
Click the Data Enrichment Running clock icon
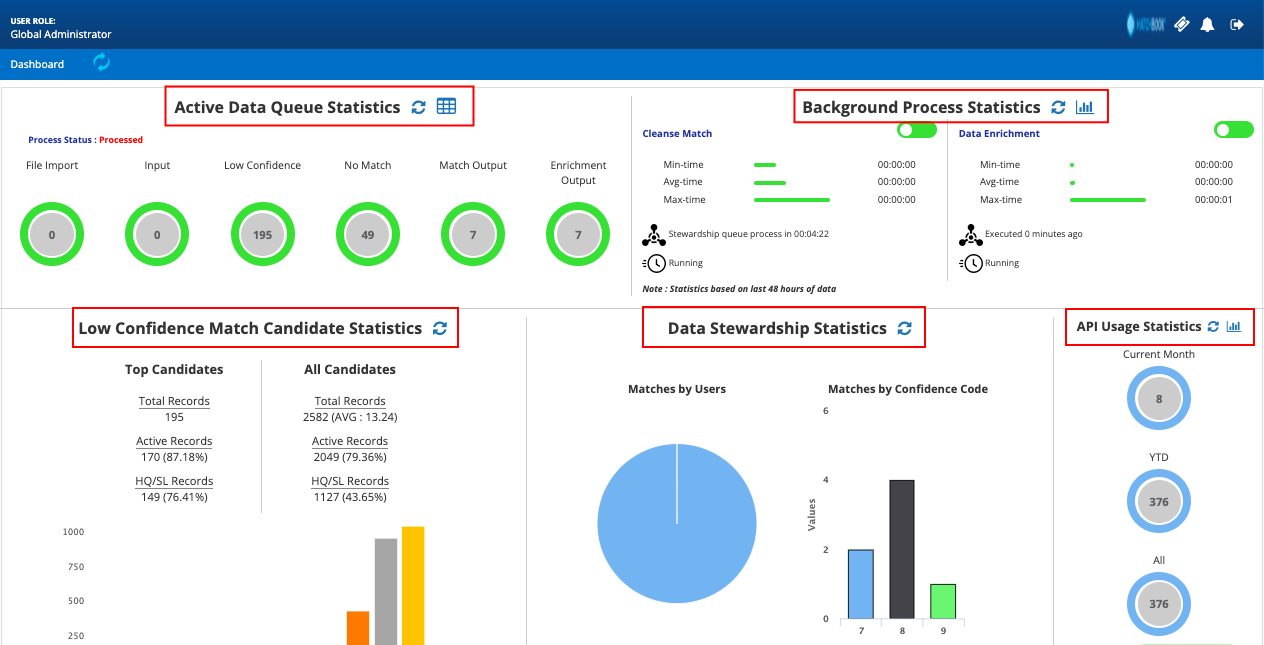click(970, 263)
